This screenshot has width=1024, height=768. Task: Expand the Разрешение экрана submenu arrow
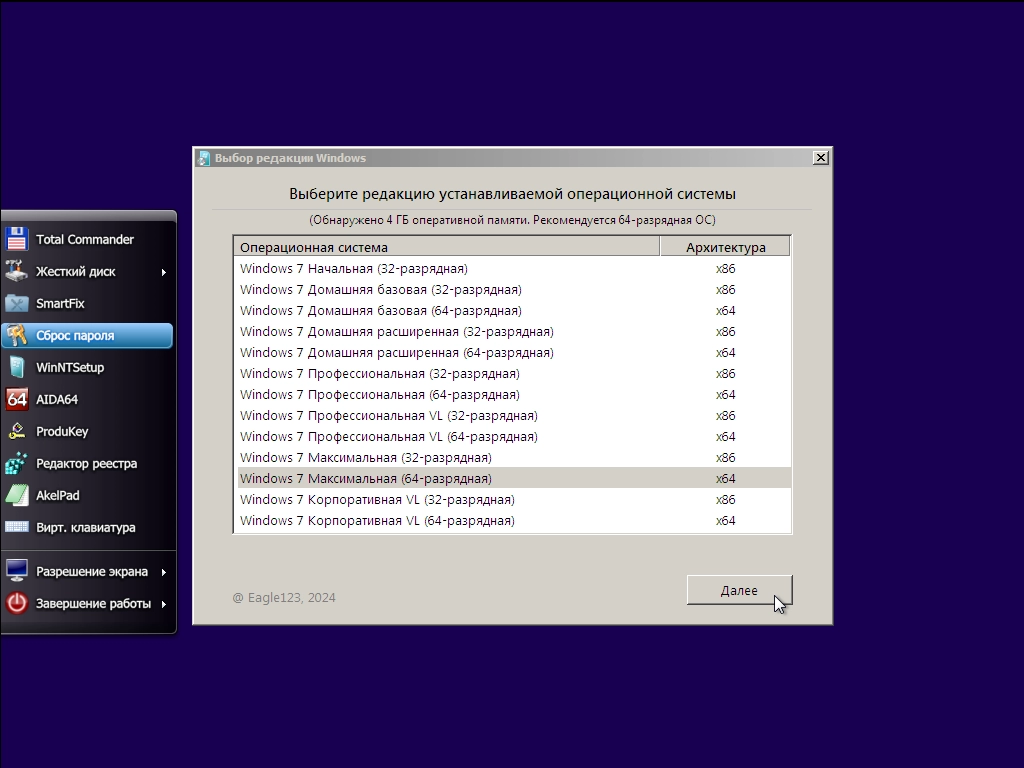[163, 572]
